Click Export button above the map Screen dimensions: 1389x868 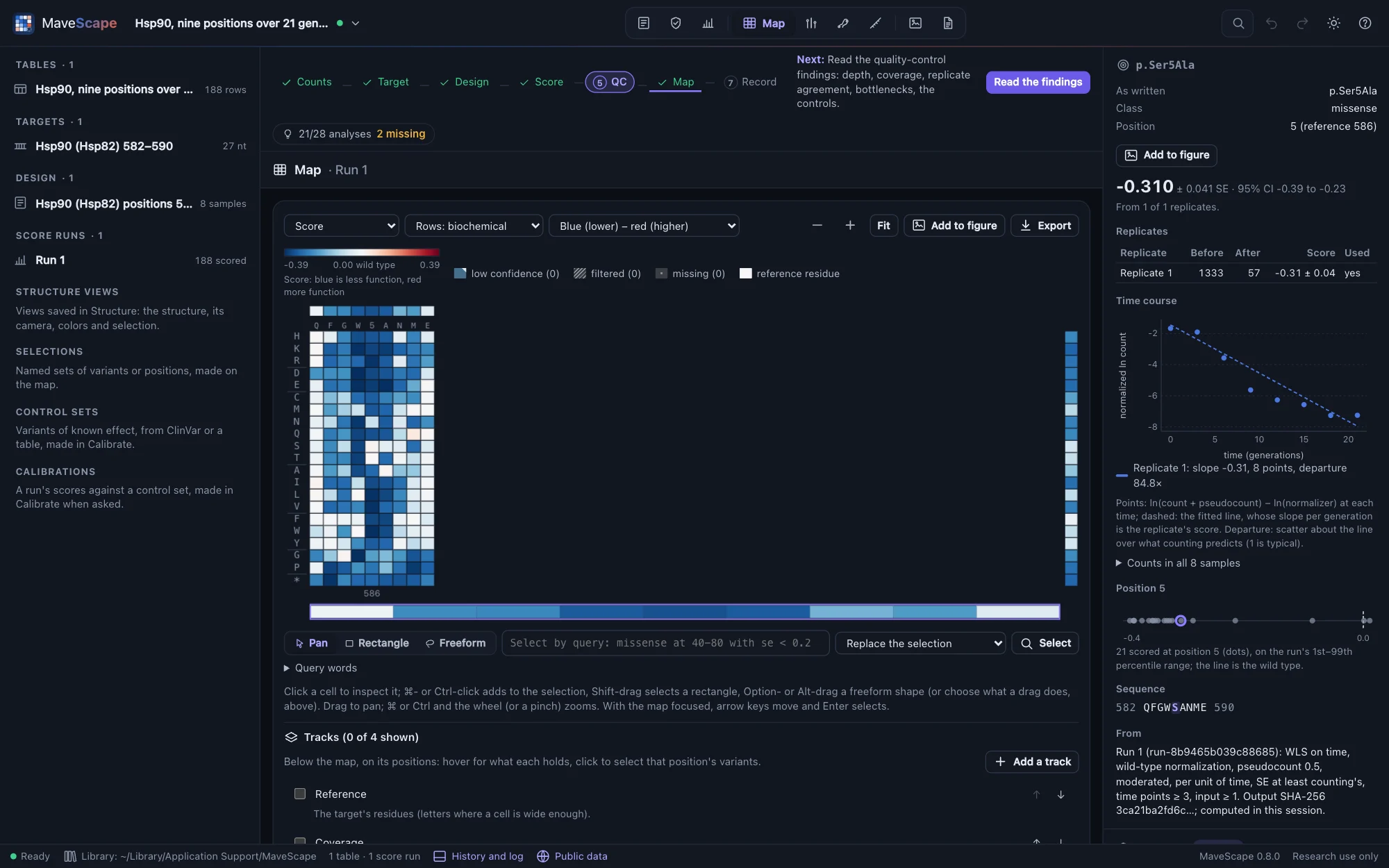1045,226
